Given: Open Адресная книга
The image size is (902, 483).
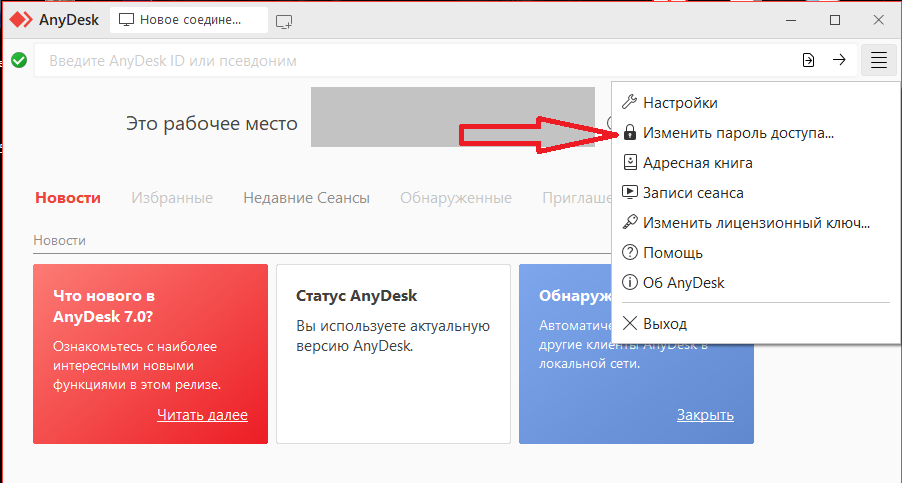Looking at the screenshot, I should [x=697, y=162].
